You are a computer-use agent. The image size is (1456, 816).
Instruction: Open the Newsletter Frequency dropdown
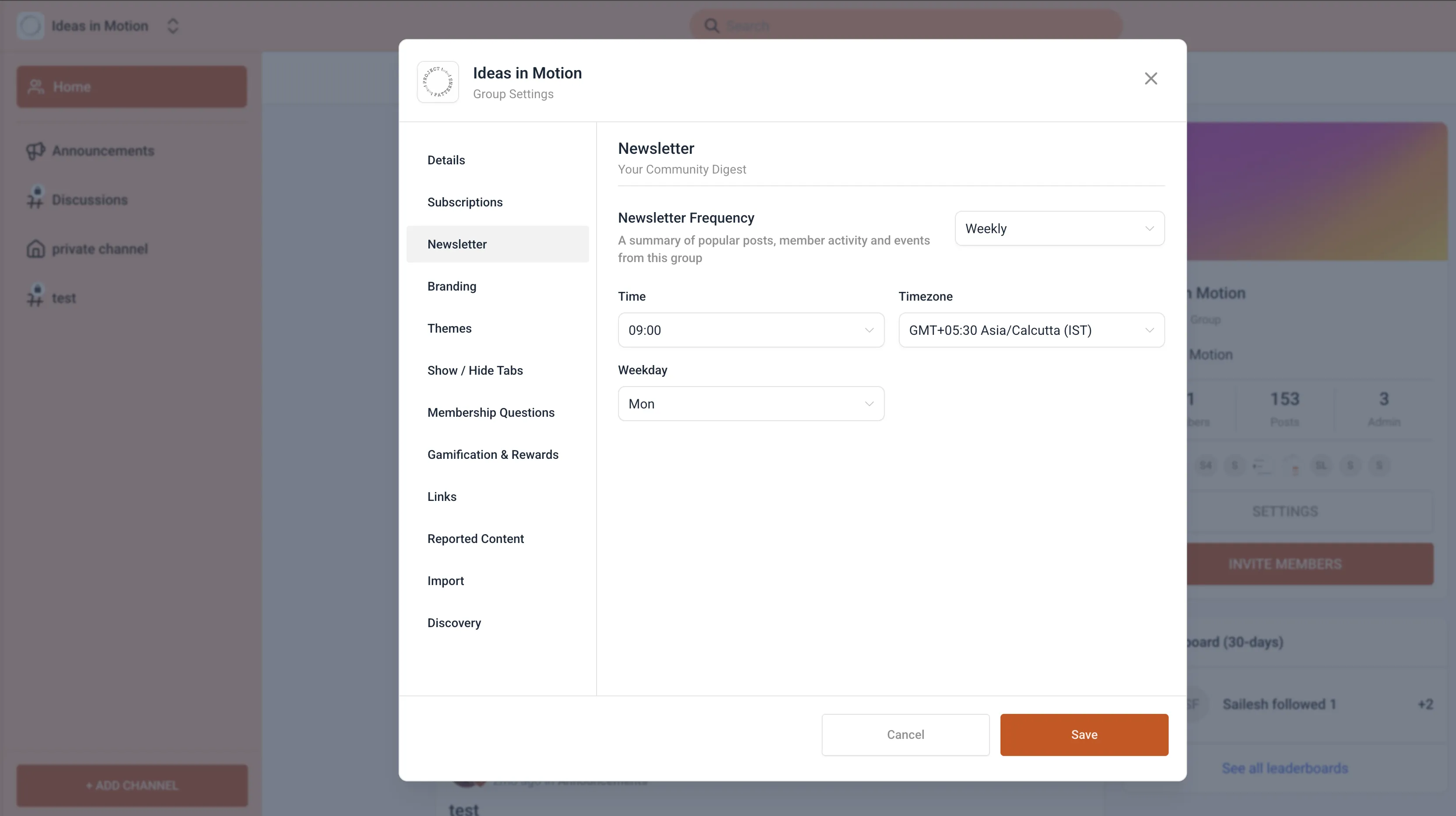[1059, 228]
